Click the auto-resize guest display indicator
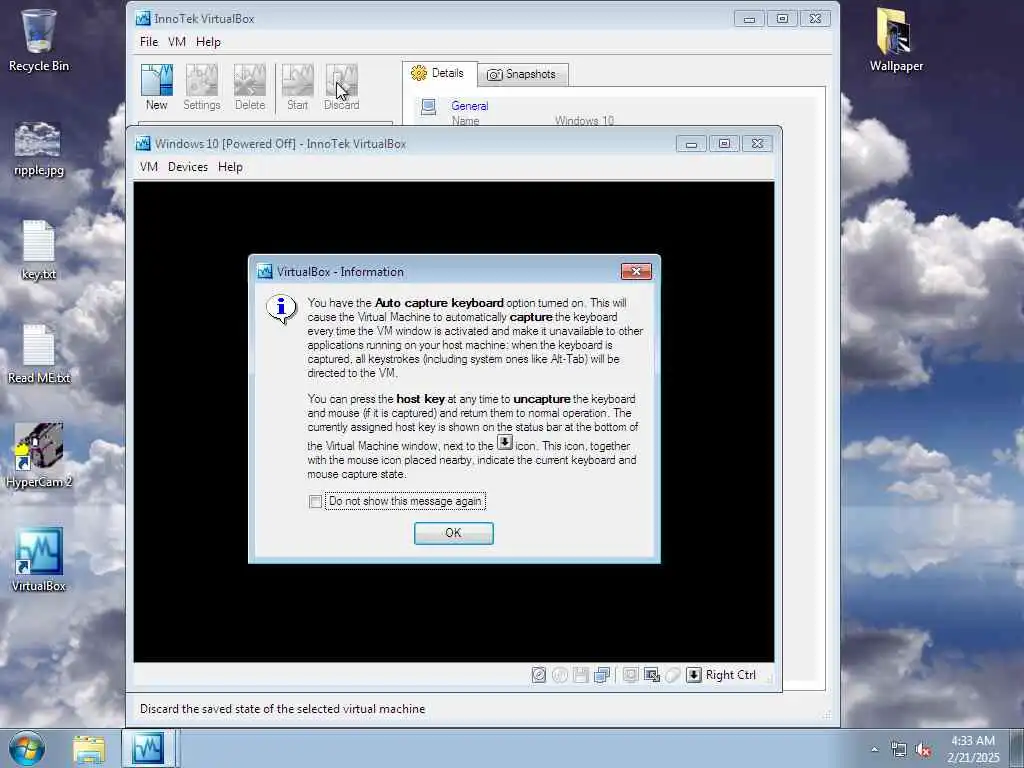The height and width of the screenshot is (768, 1024). (x=651, y=675)
